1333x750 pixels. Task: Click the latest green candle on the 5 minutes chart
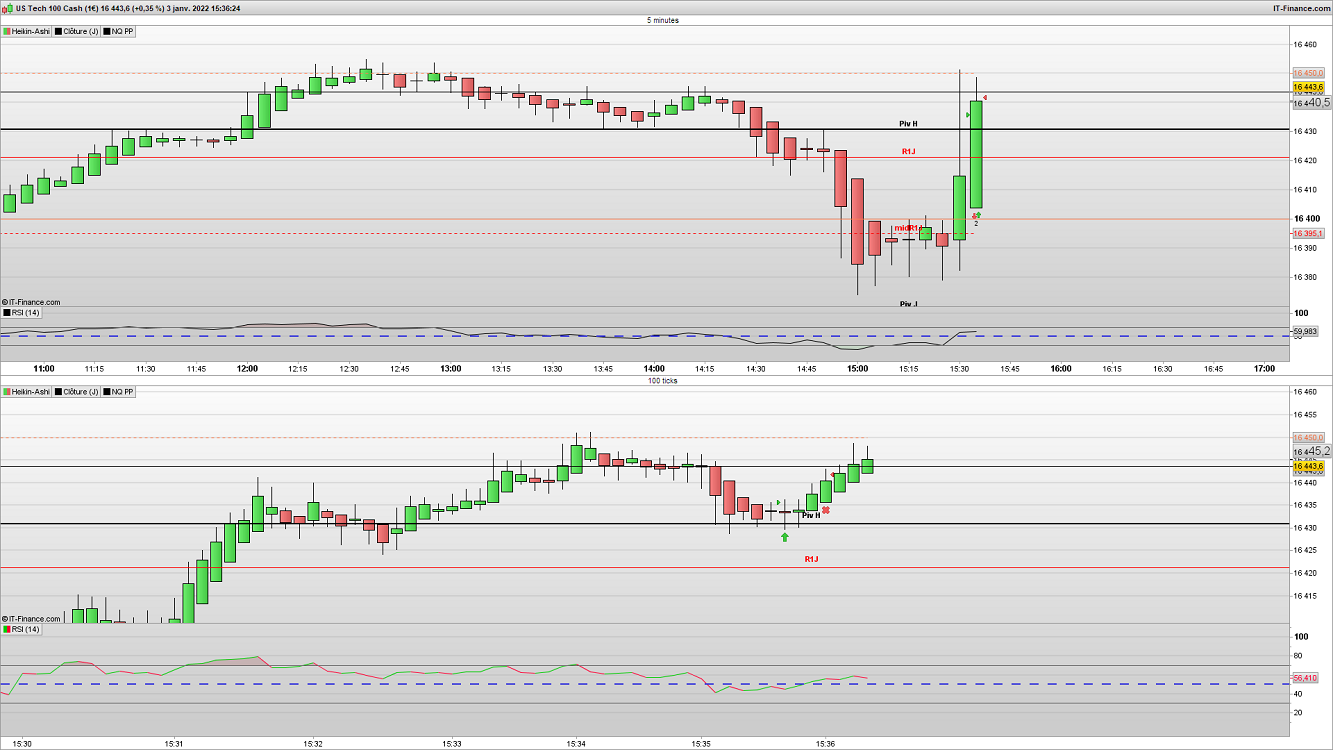[x=976, y=154]
